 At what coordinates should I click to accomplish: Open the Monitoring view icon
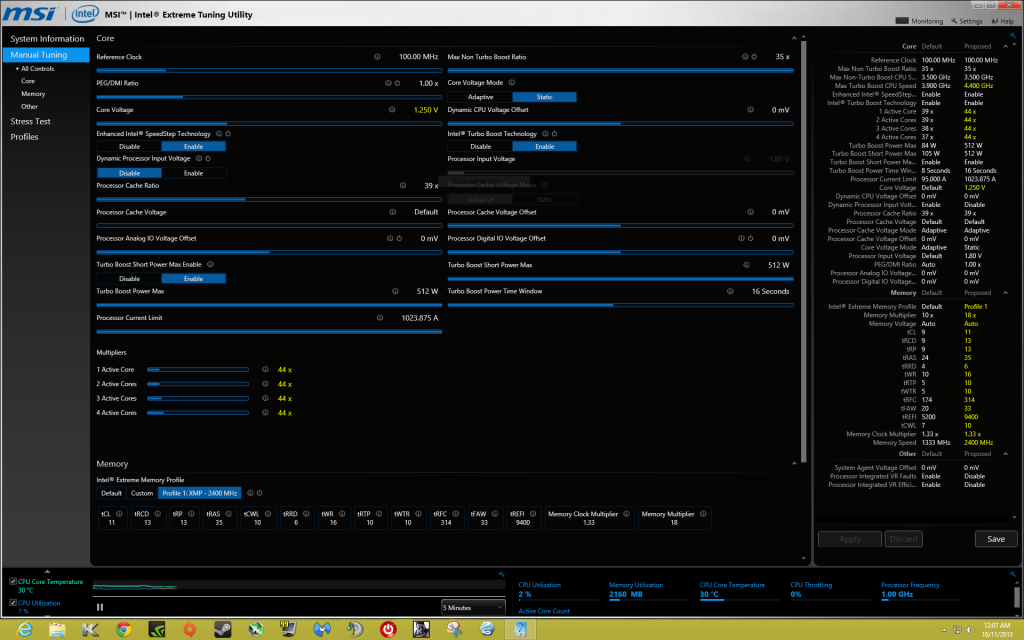pyautogui.click(x=902, y=21)
